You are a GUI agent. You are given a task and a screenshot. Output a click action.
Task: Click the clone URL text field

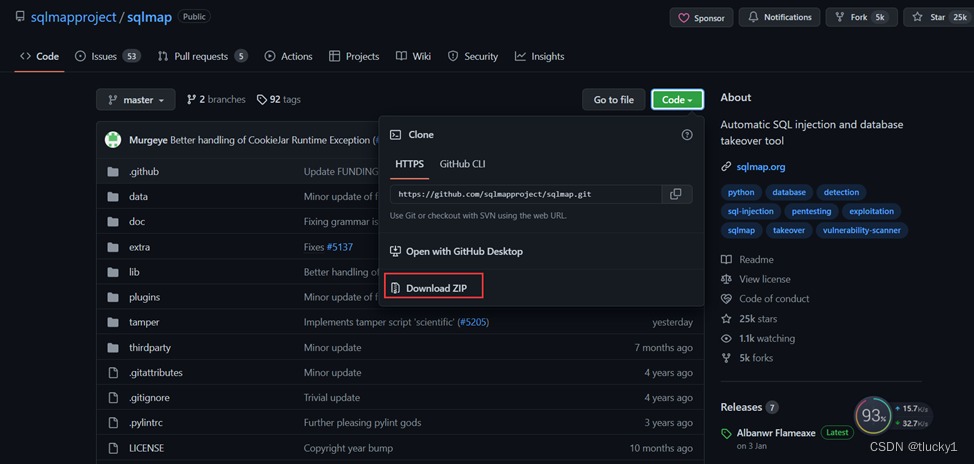[x=526, y=194]
